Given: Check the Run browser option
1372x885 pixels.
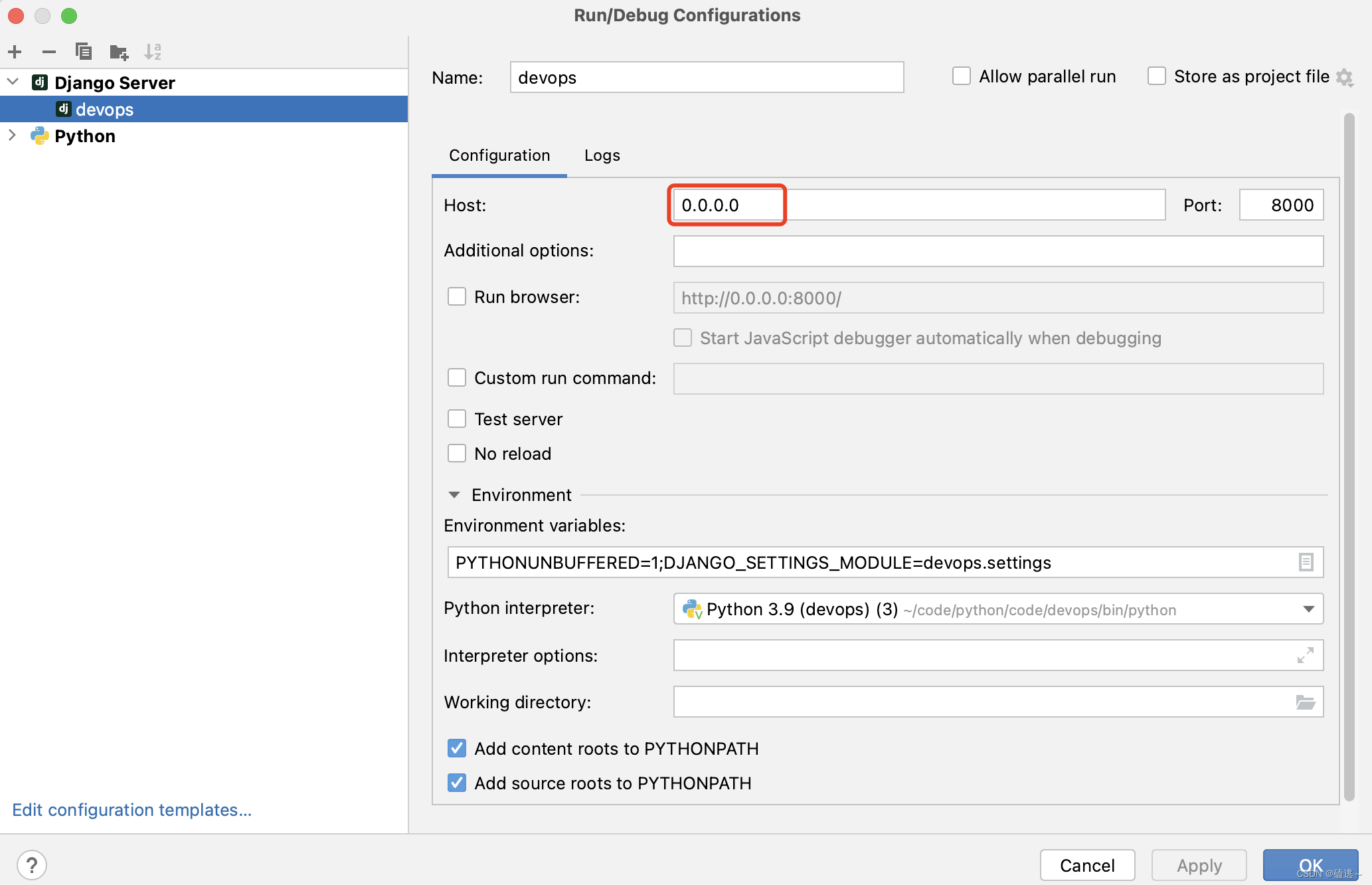Looking at the screenshot, I should coord(457,297).
